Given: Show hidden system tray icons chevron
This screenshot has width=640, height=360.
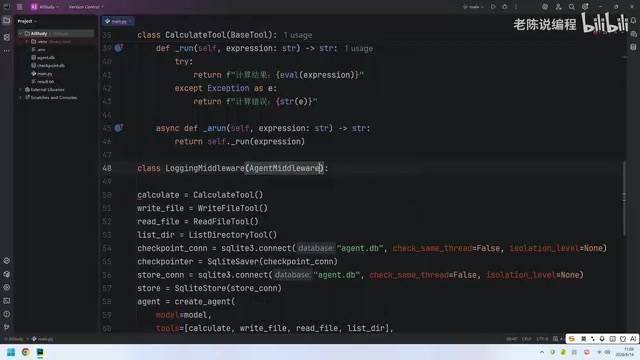Looking at the screenshot, I should 542,352.
